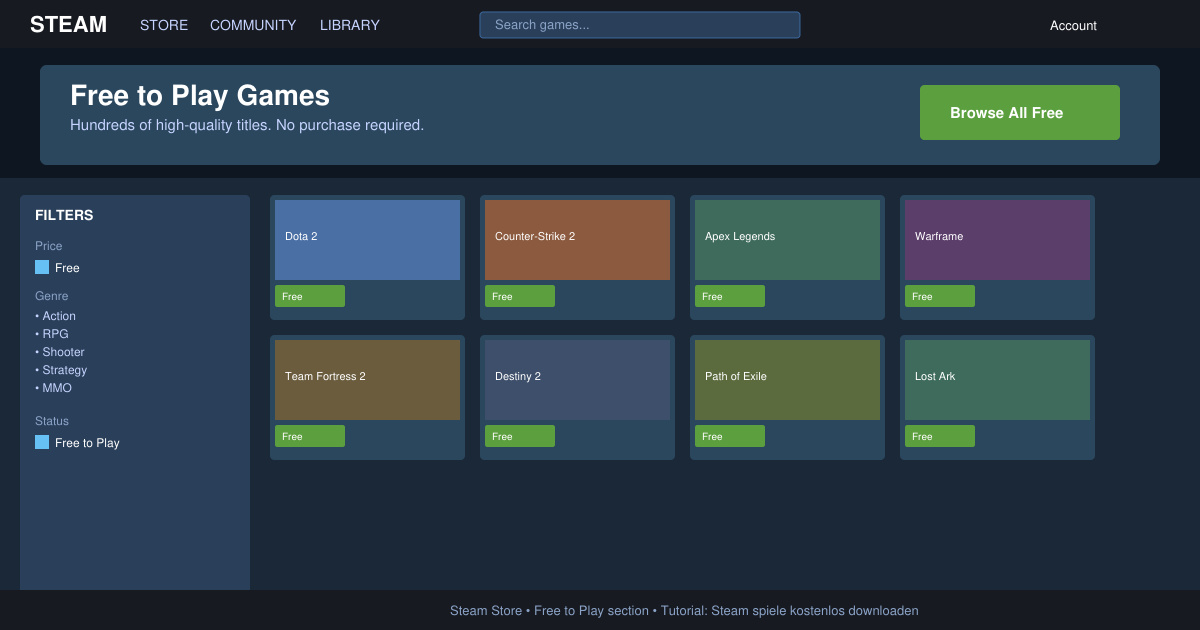Image resolution: width=1200 pixels, height=630 pixels.
Task: Filter by Strategy genre
Action: click(61, 370)
